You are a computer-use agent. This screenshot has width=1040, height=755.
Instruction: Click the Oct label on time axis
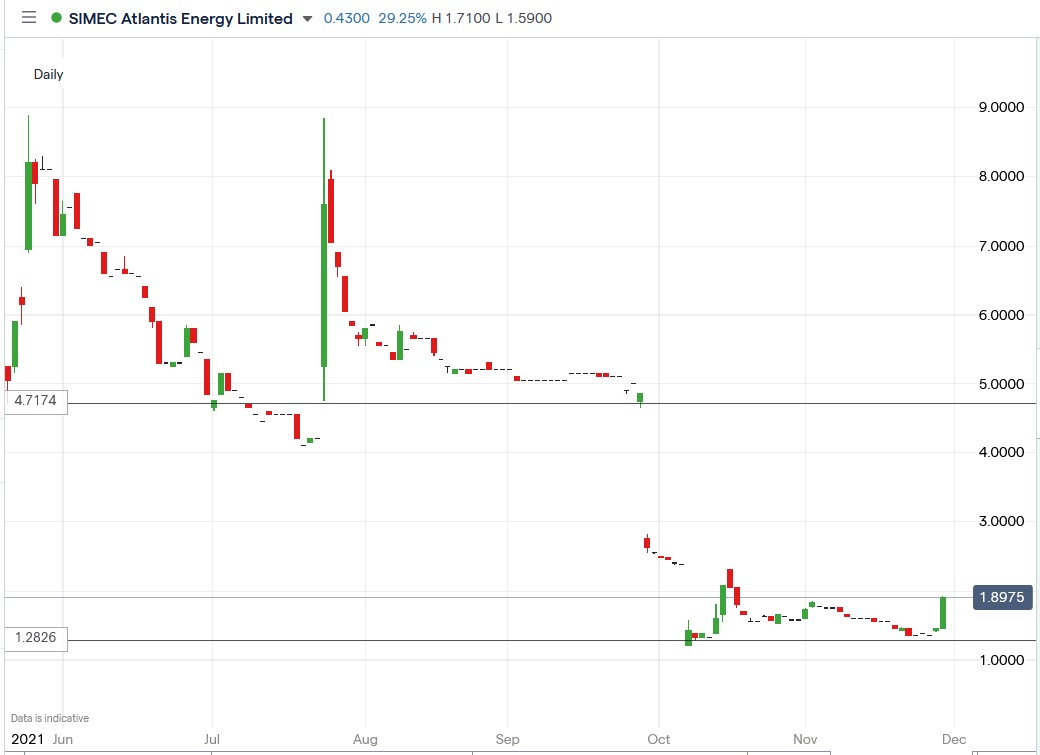pyautogui.click(x=659, y=739)
